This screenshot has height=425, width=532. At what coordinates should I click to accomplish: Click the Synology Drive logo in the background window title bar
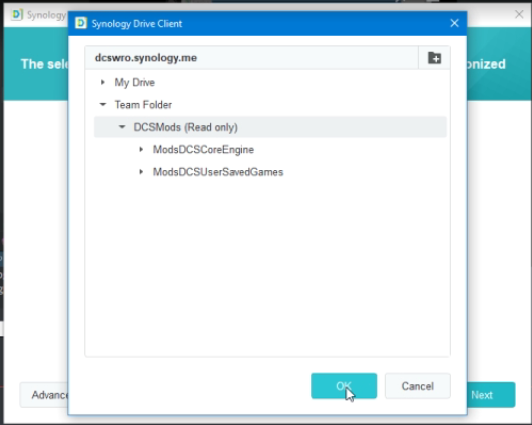coord(17,15)
